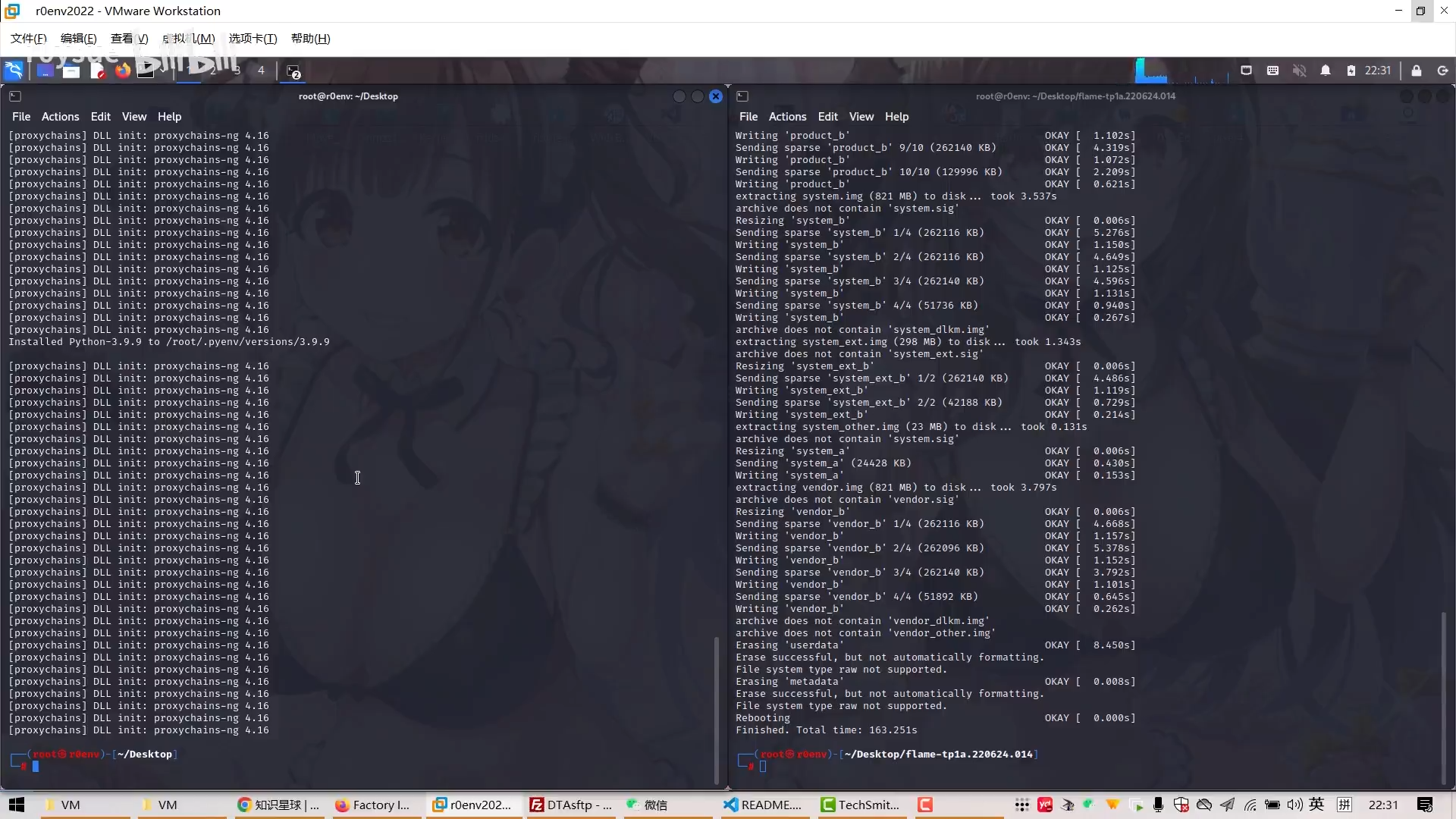Toggle the muted volume icon in Kali panel
Image resolution: width=1456 pixels, height=819 pixels.
1299,71
